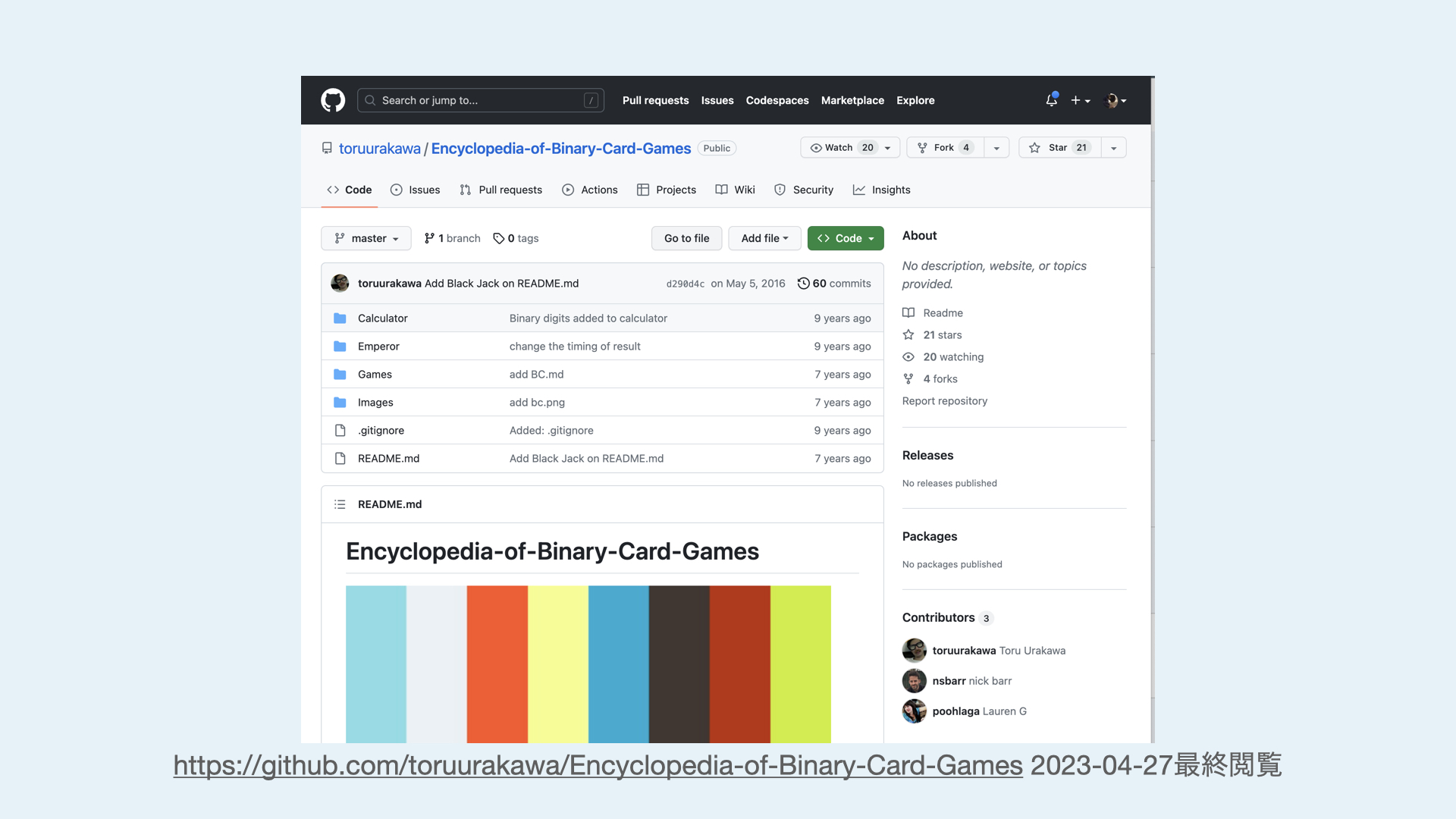Click the orange stripe in README image
1456x819 pixels.
coord(497,664)
